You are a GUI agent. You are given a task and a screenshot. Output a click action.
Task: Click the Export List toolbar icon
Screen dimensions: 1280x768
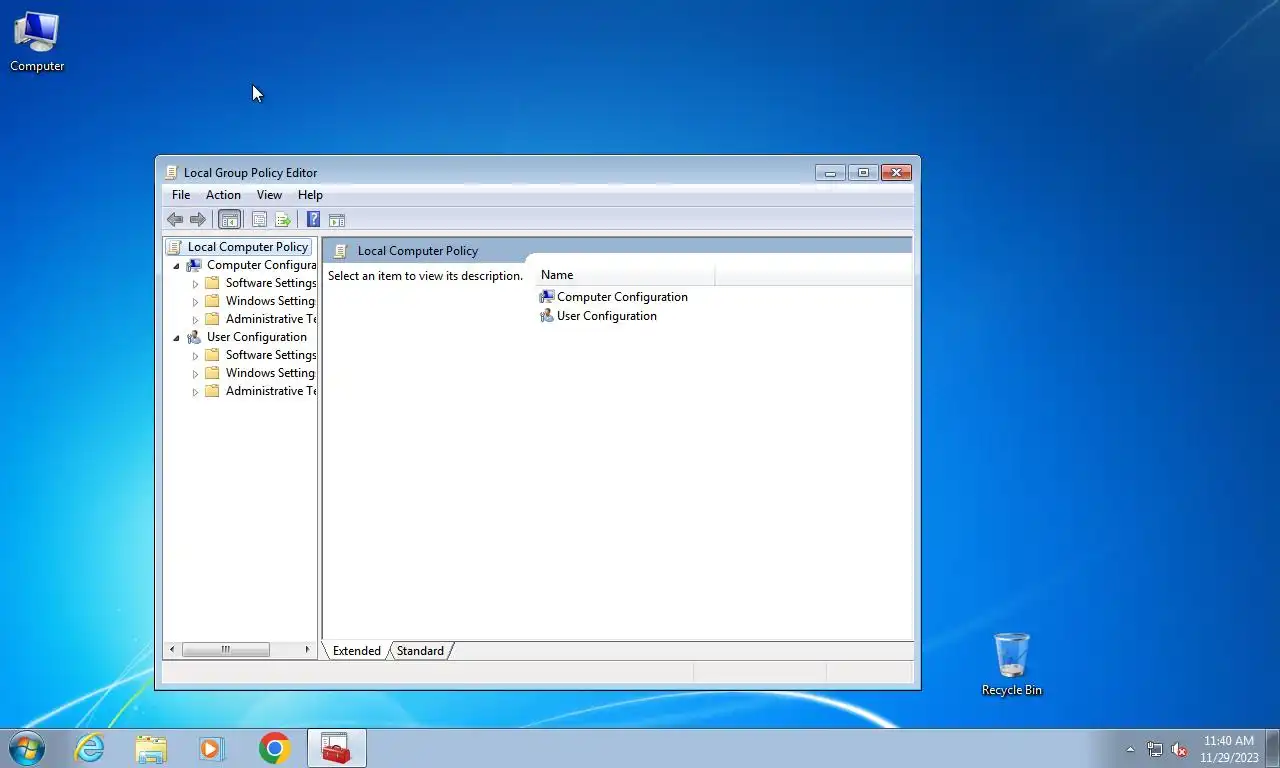[x=283, y=220]
